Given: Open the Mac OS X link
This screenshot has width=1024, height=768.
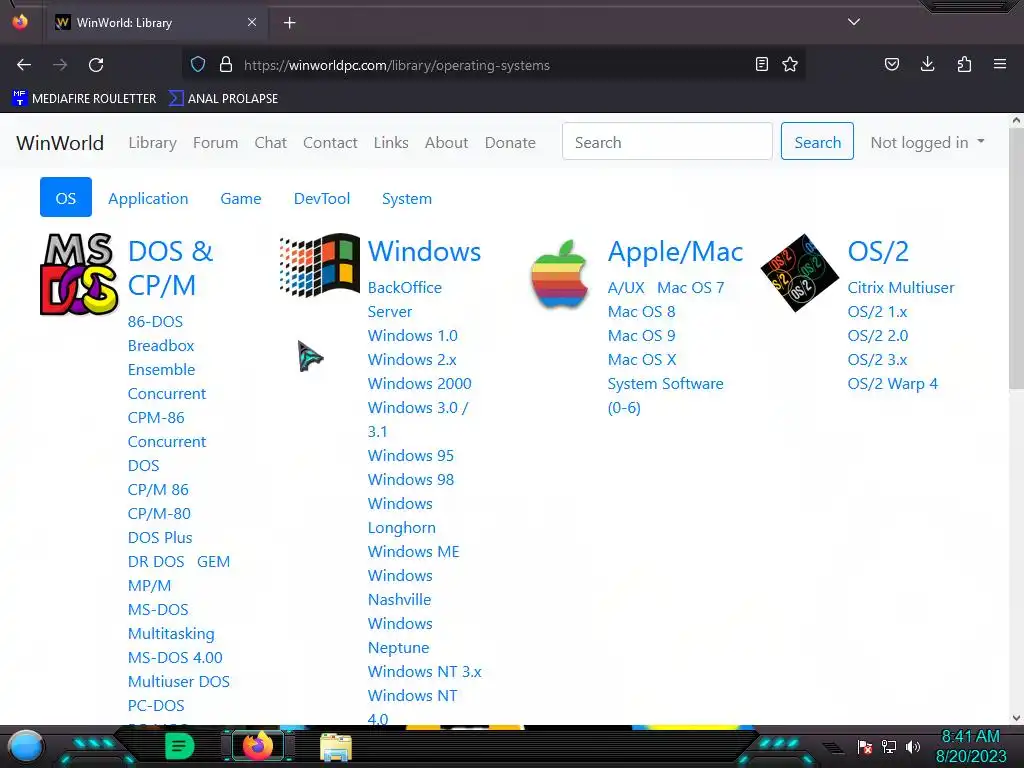Looking at the screenshot, I should 642,359.
